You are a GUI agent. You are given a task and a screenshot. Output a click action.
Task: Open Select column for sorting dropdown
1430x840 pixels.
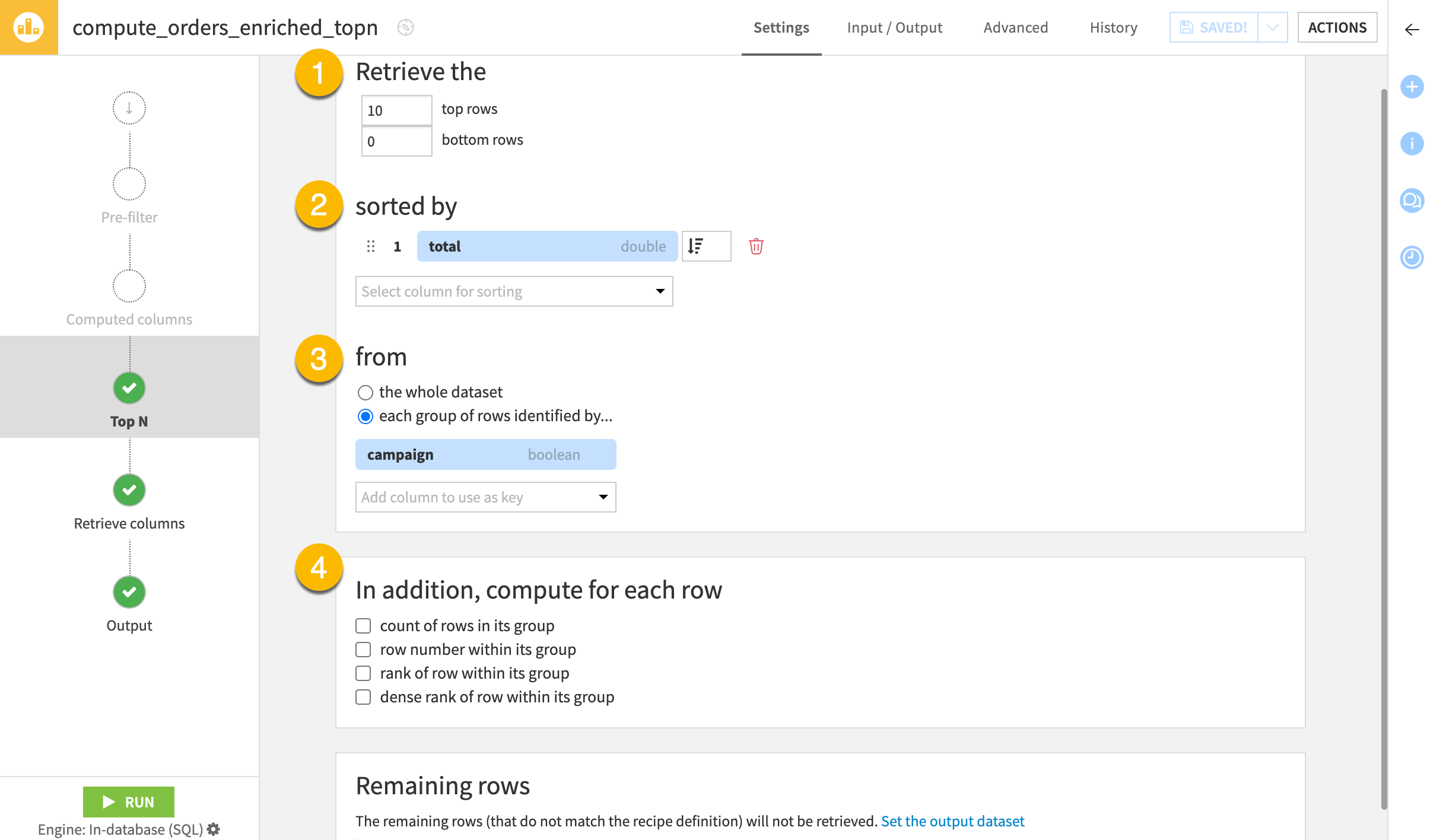click(x=514, y=291)
